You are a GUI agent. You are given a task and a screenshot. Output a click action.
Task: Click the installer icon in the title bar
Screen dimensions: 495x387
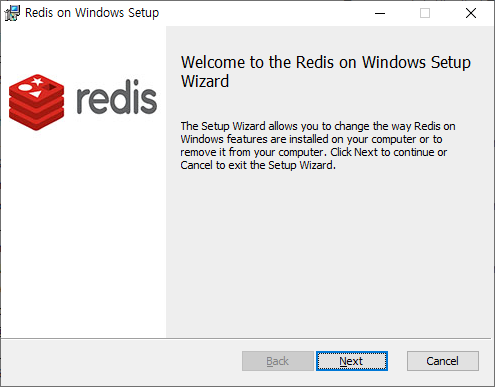[12, 13]
